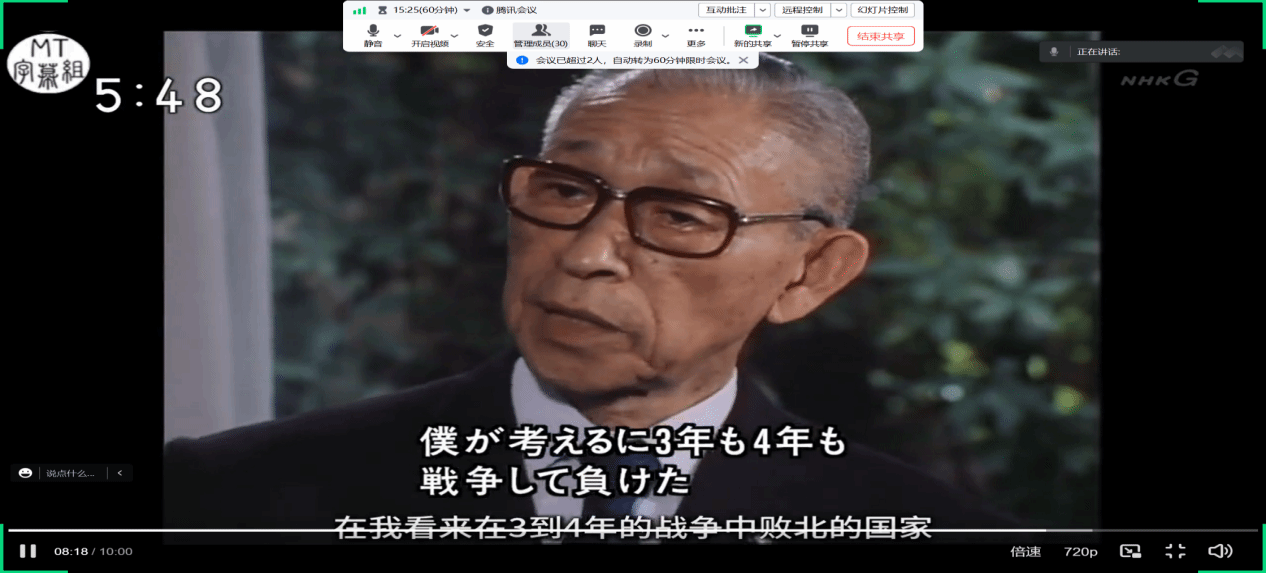Click the 说点什么 comment input

pyautogui.click(x=70, y=473)
